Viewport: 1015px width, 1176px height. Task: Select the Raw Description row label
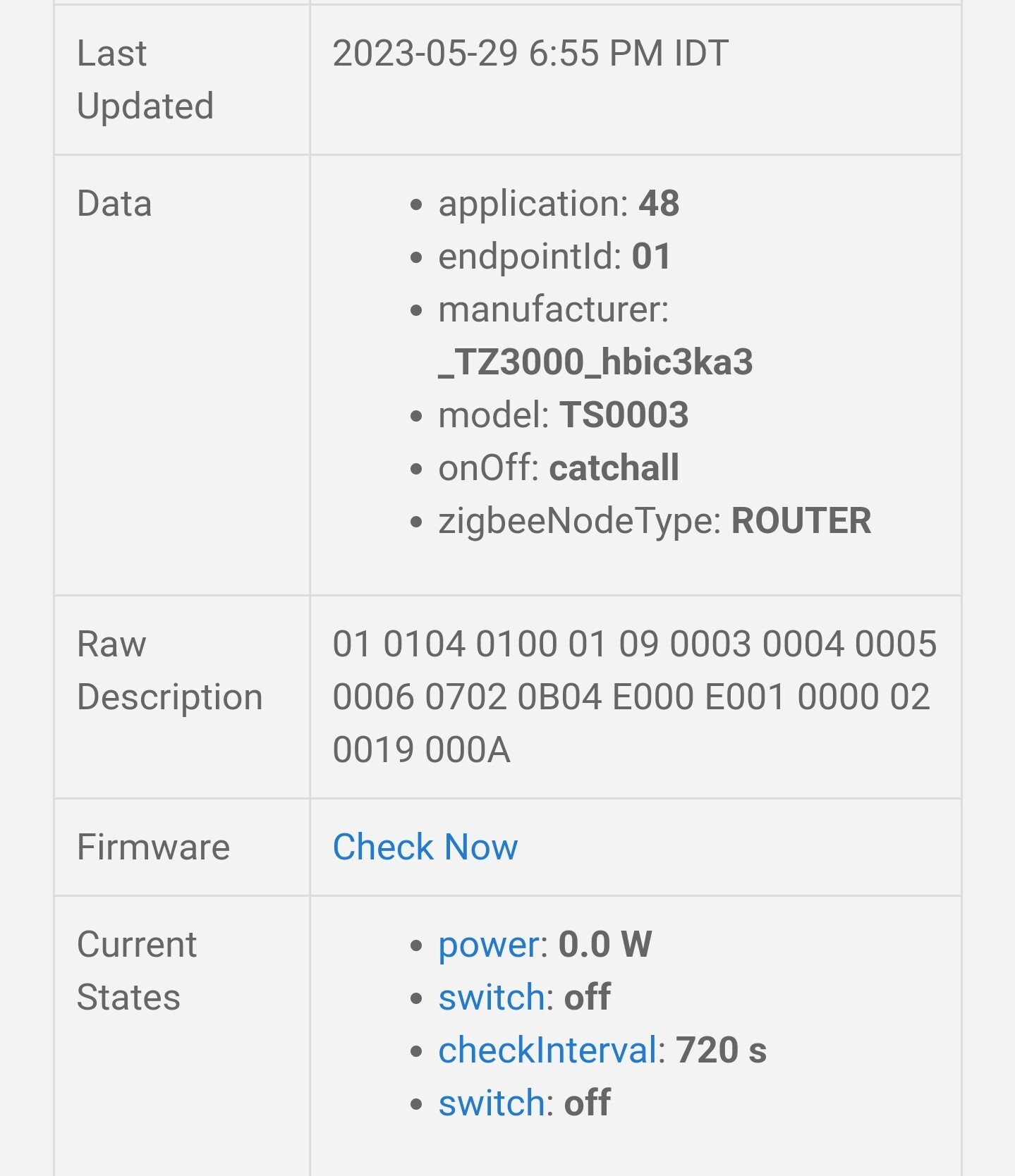pos(169,670)
